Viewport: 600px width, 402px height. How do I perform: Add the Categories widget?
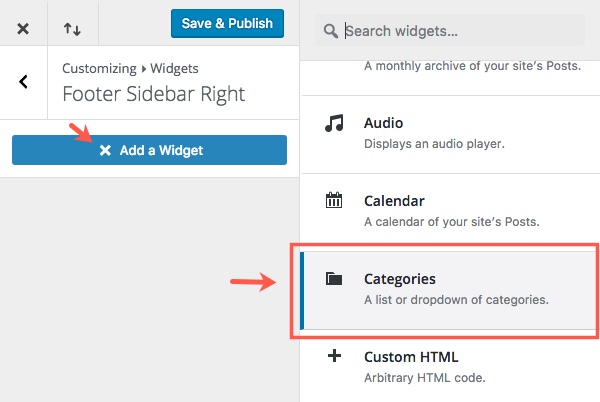[x=400, y=279]
